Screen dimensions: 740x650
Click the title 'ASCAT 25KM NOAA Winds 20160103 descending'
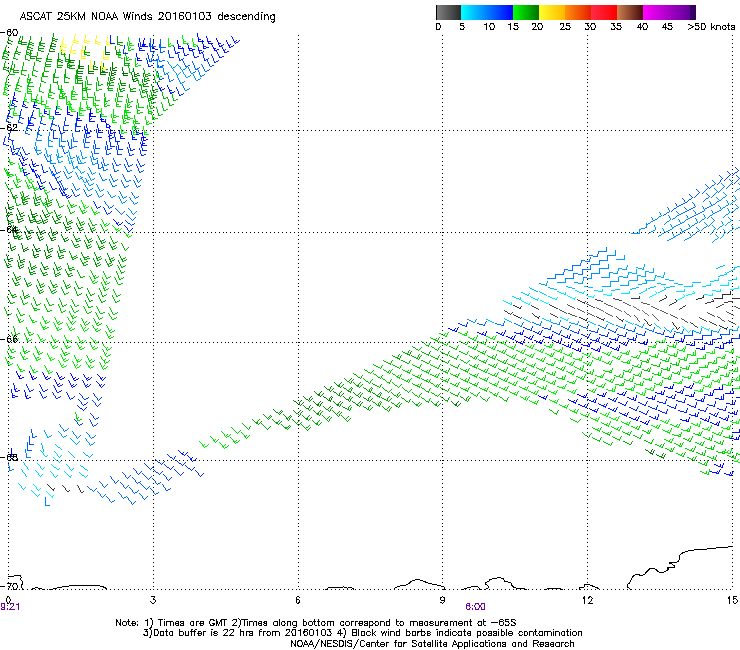tap(147, 17)
